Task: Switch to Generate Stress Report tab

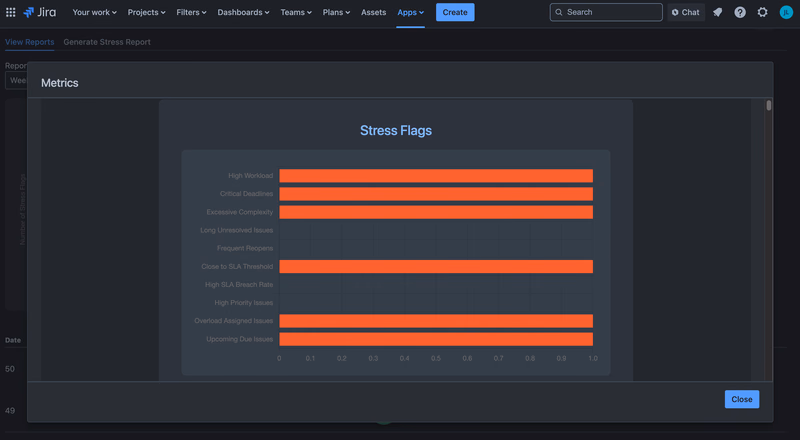Action: (x=107, y=42)
